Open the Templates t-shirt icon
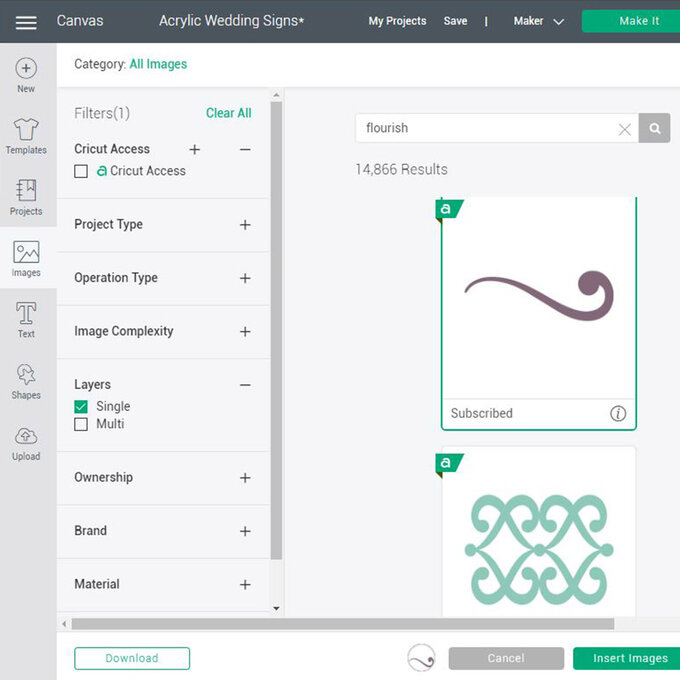The height and width of the screenshot is (680, 680). (26, 130)
